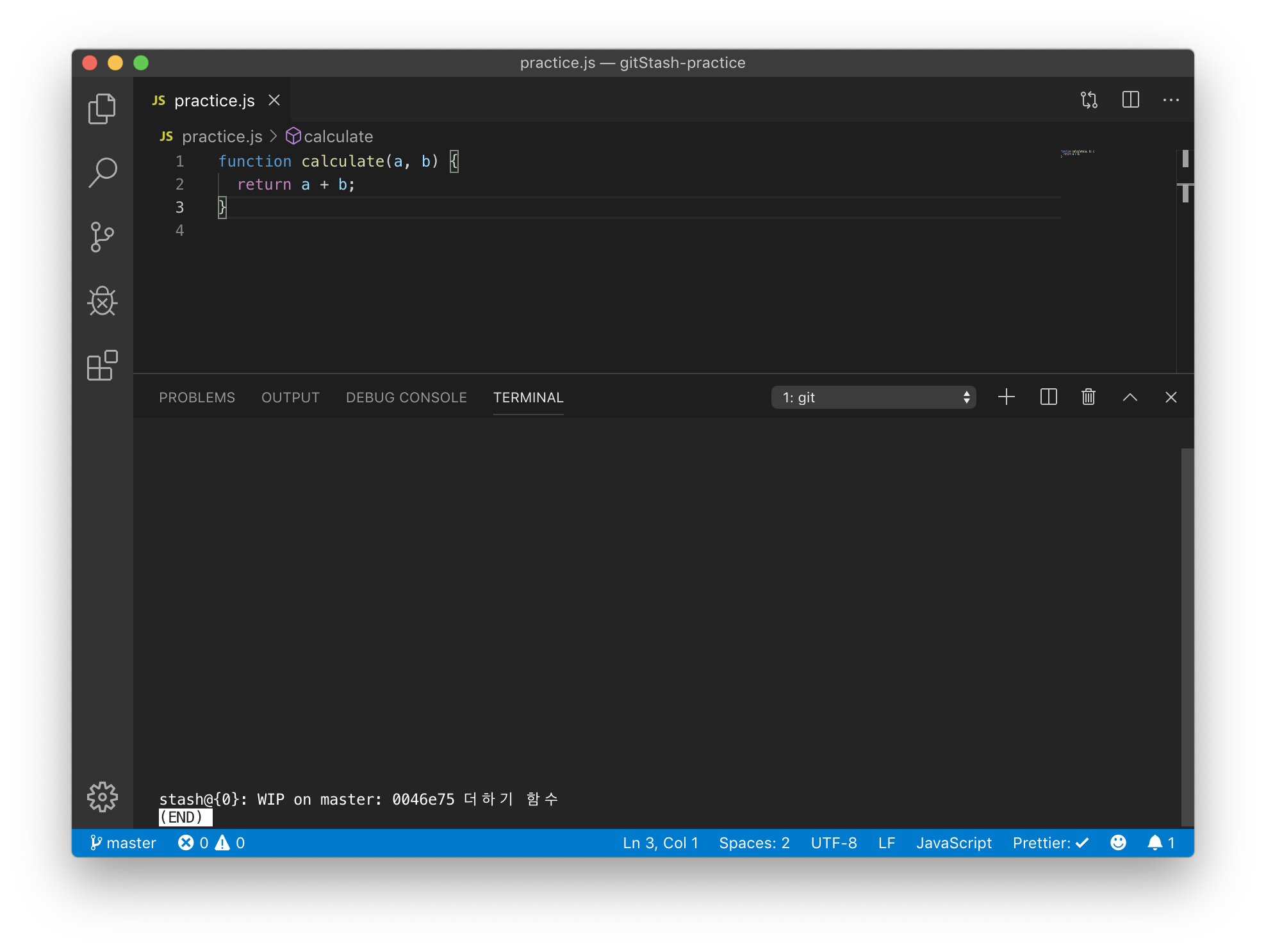Open the Search view icon

[x=102, y=173]
